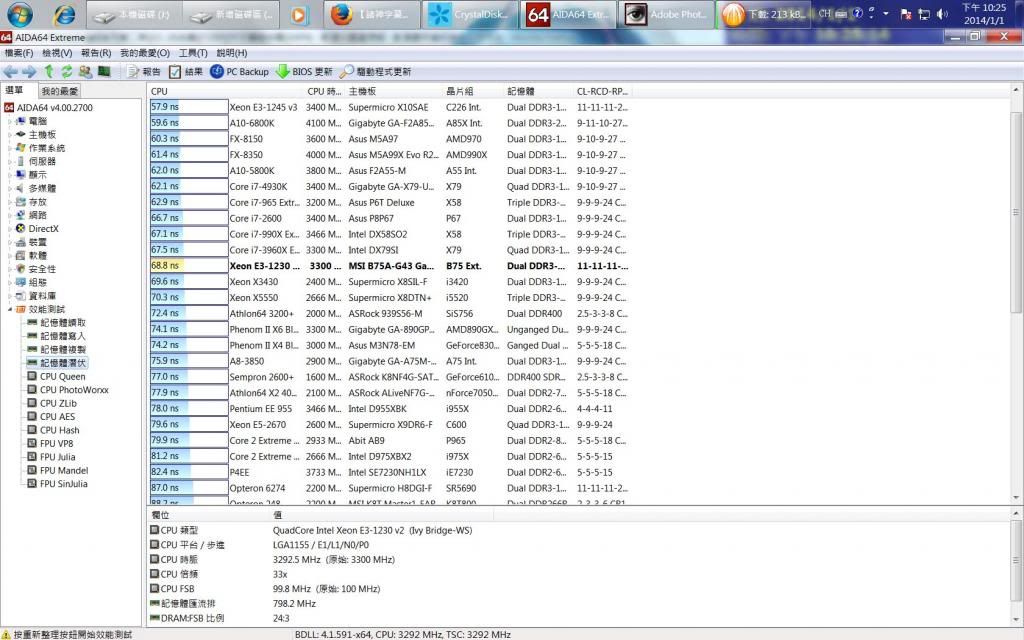Click the BIOS 更新 toolbar button

[304, 72]
